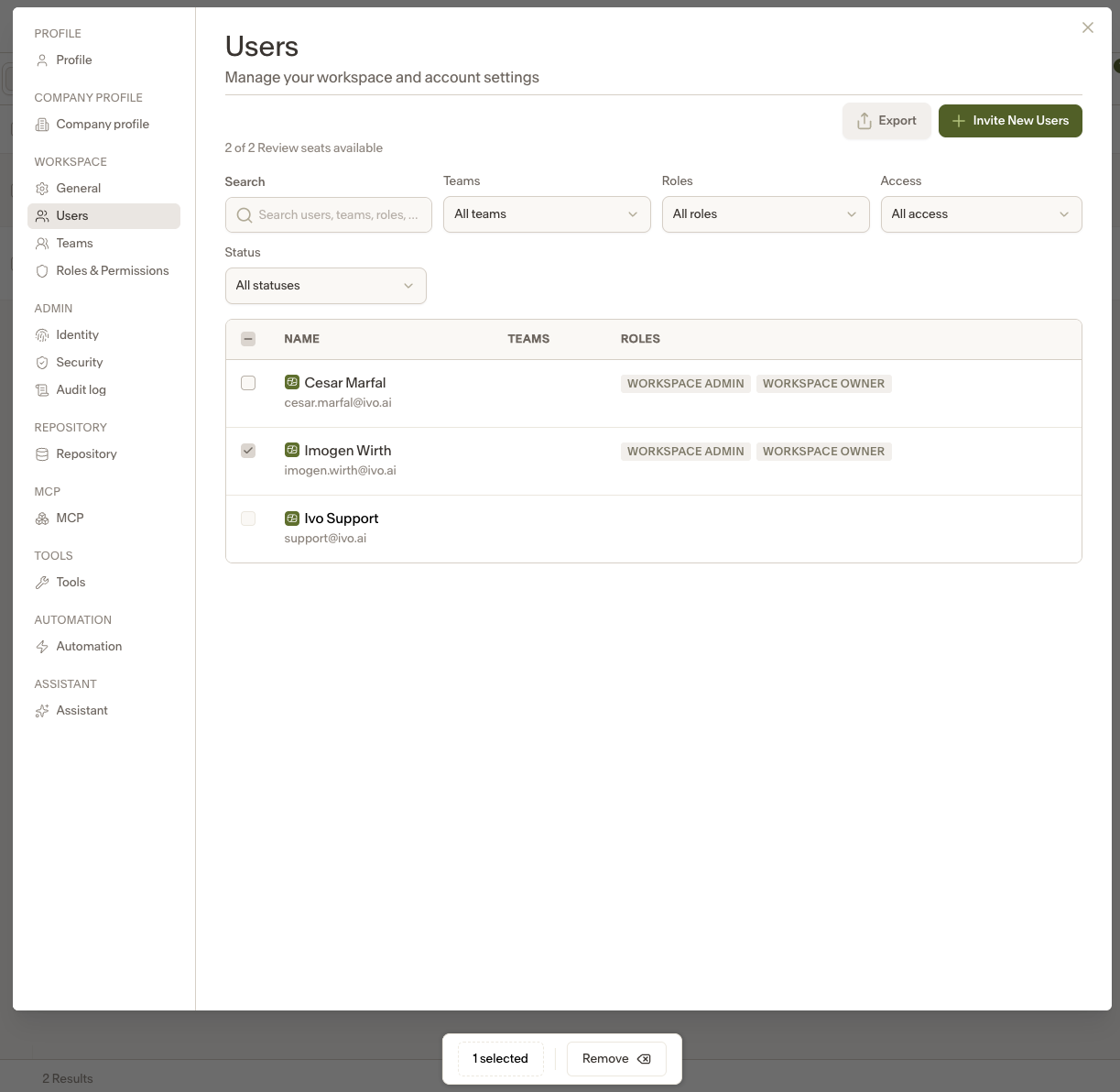Click the backspace icon on Remove button
1120x1092 pixels.
(644, 1059)
